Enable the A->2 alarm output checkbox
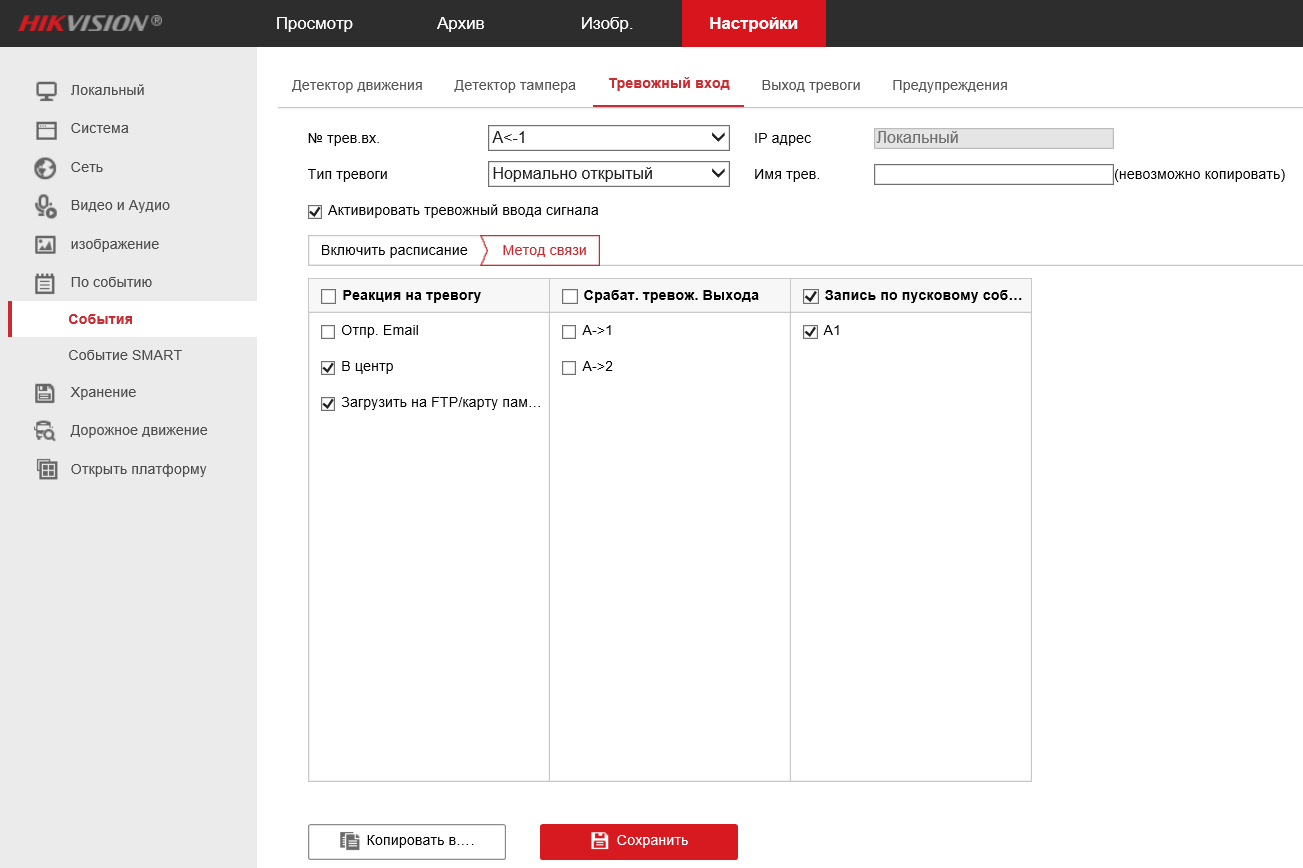This screenshot has width=1303, height=868. [x=569, y=368]
